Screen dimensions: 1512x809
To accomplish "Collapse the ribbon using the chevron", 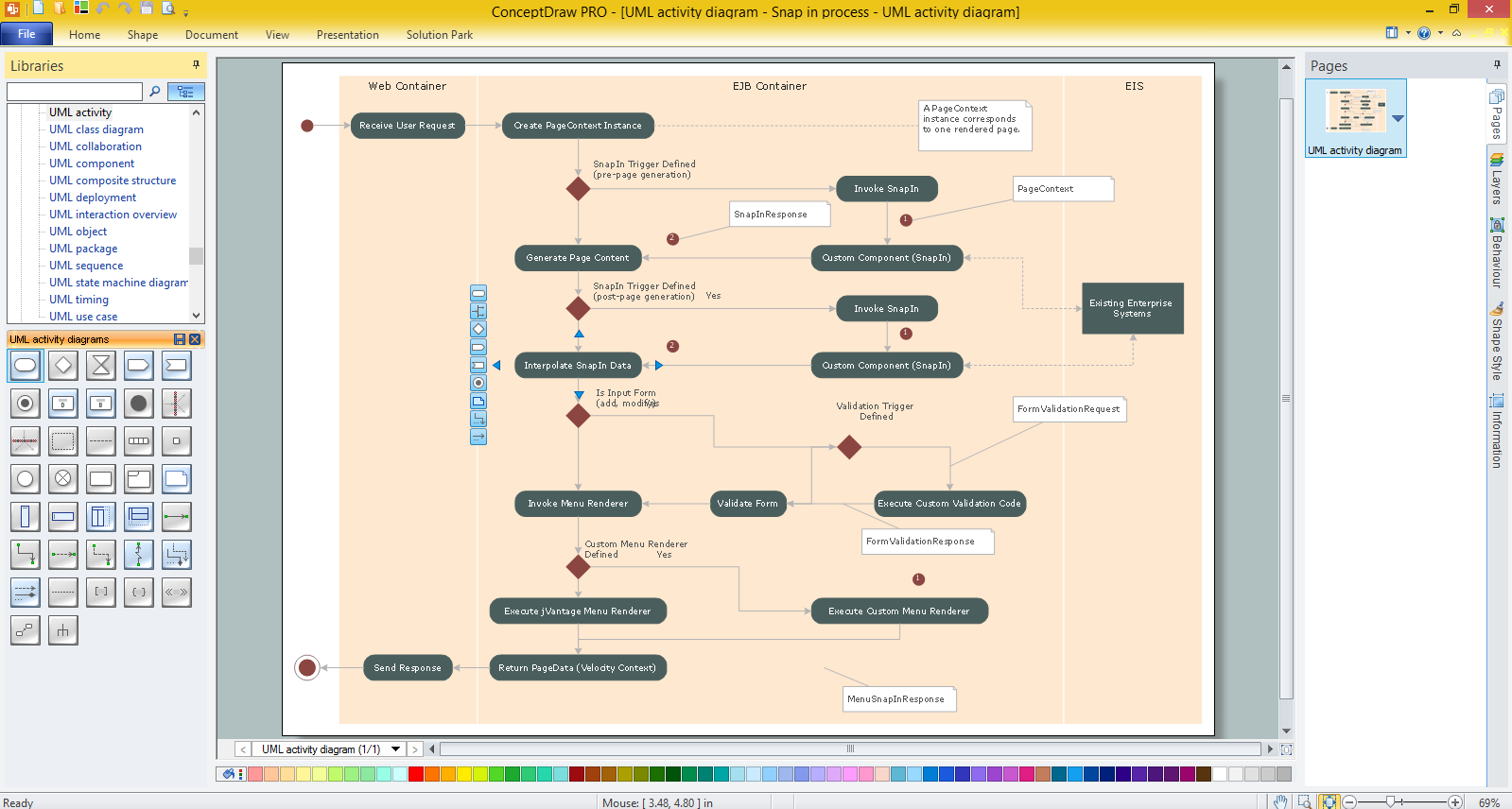I will click(1457, 33).
